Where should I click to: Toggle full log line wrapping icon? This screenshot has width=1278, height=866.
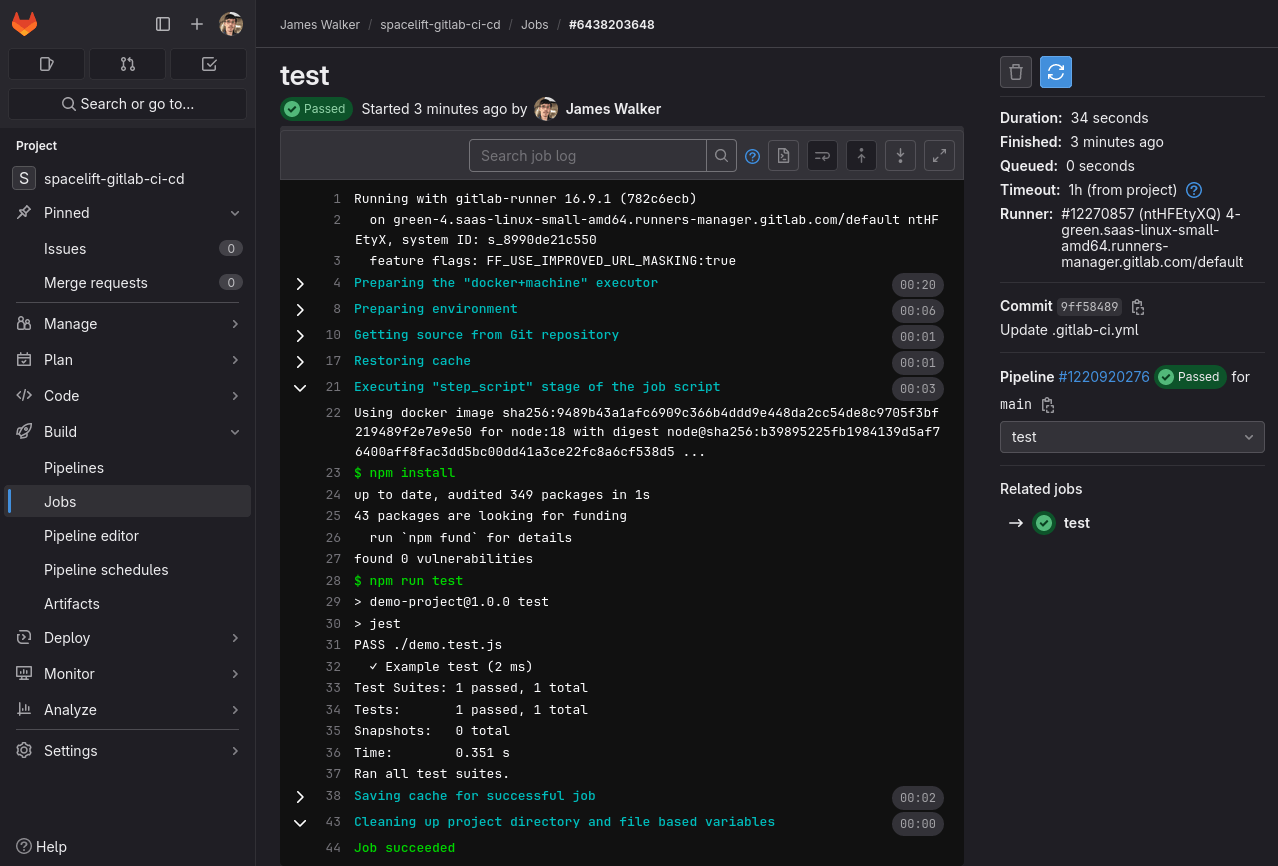822,155
